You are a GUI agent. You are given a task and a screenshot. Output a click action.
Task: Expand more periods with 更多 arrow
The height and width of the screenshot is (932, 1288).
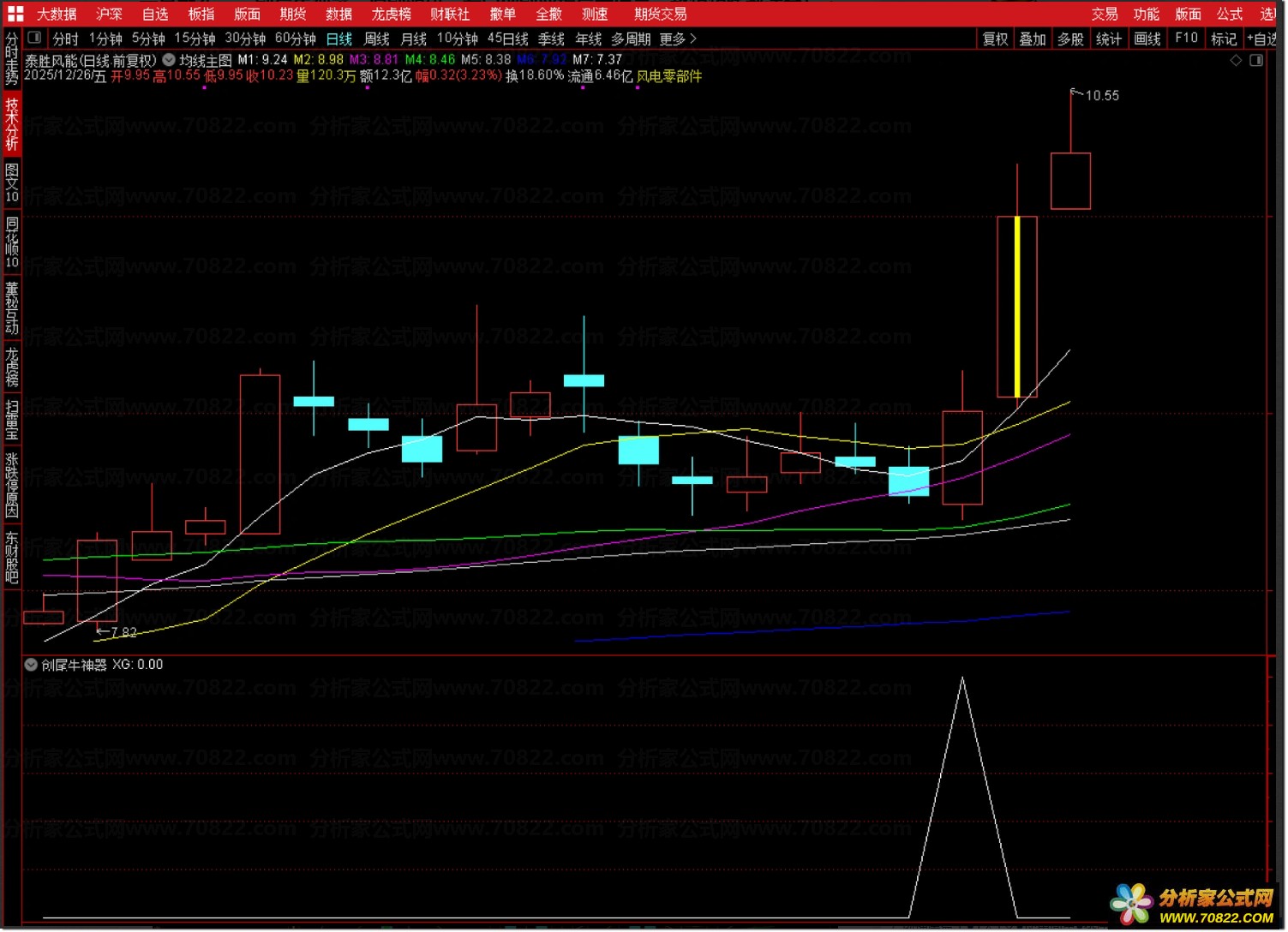[x=678, y=39]
